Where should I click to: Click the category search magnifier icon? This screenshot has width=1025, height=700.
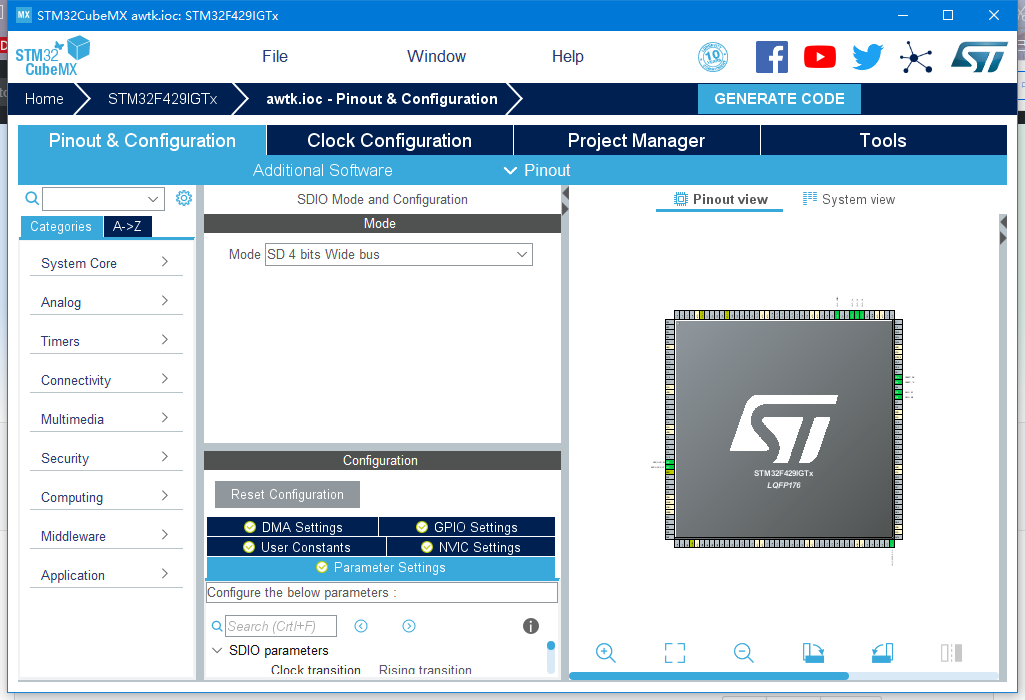[31, 198]
